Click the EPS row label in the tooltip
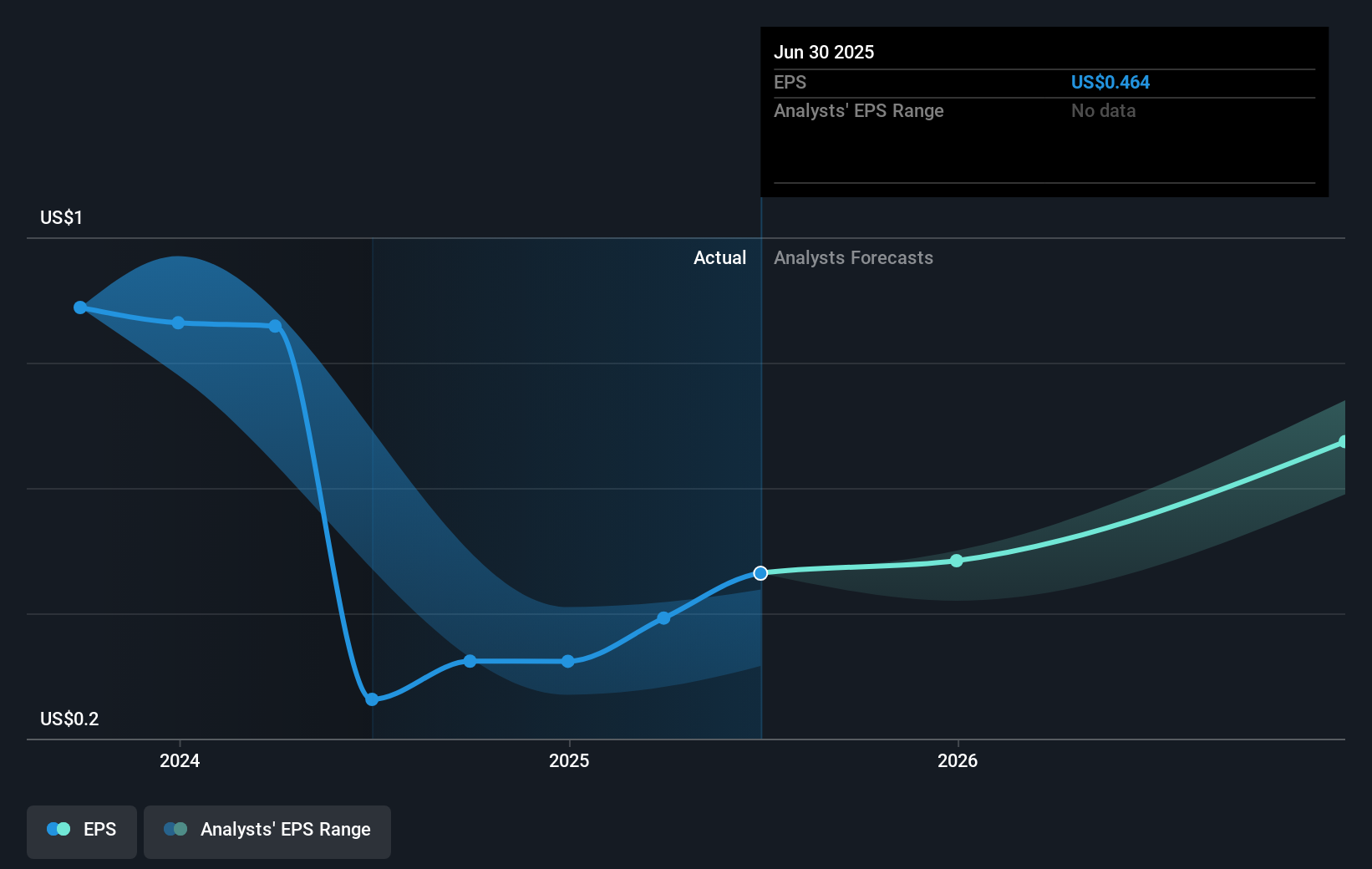 click(790, 83)
